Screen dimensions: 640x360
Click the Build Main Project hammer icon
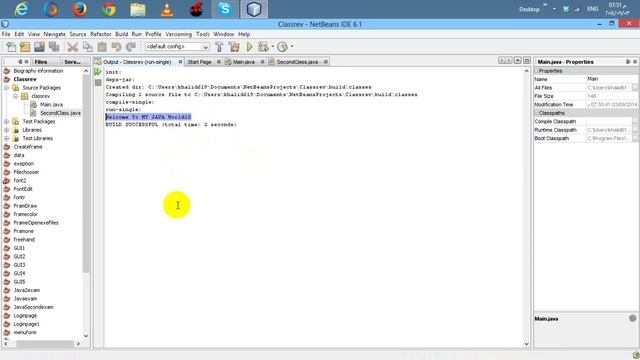point(219,47)
